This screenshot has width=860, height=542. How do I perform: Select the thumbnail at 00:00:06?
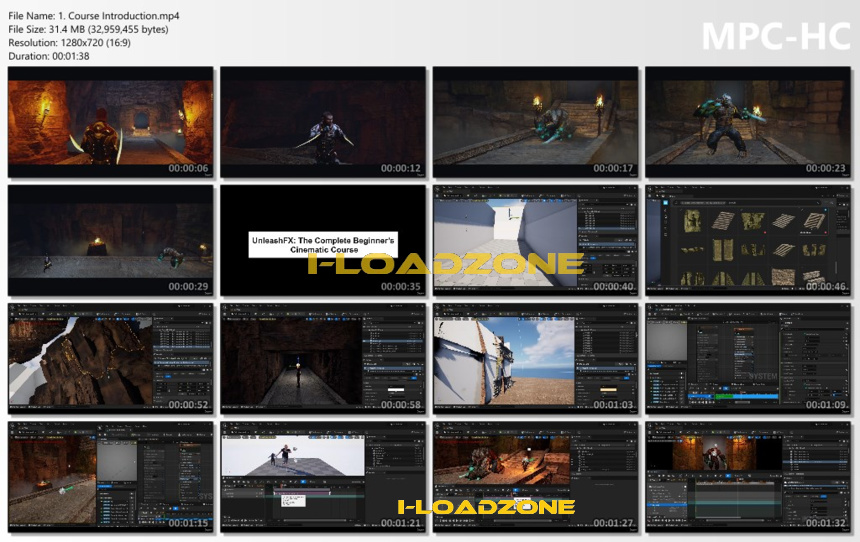point(110,122)
